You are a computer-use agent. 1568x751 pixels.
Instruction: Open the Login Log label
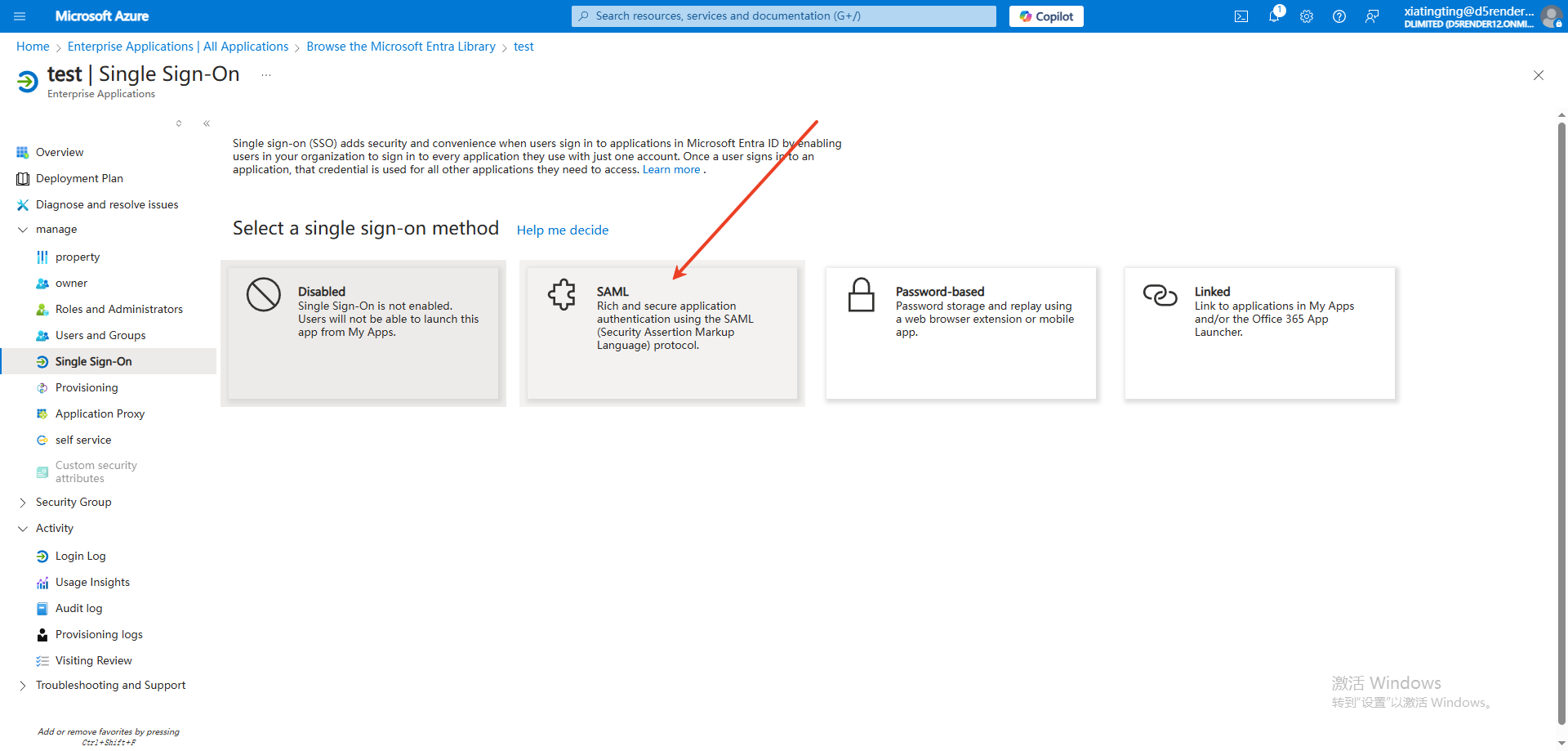tap(81, 556)
